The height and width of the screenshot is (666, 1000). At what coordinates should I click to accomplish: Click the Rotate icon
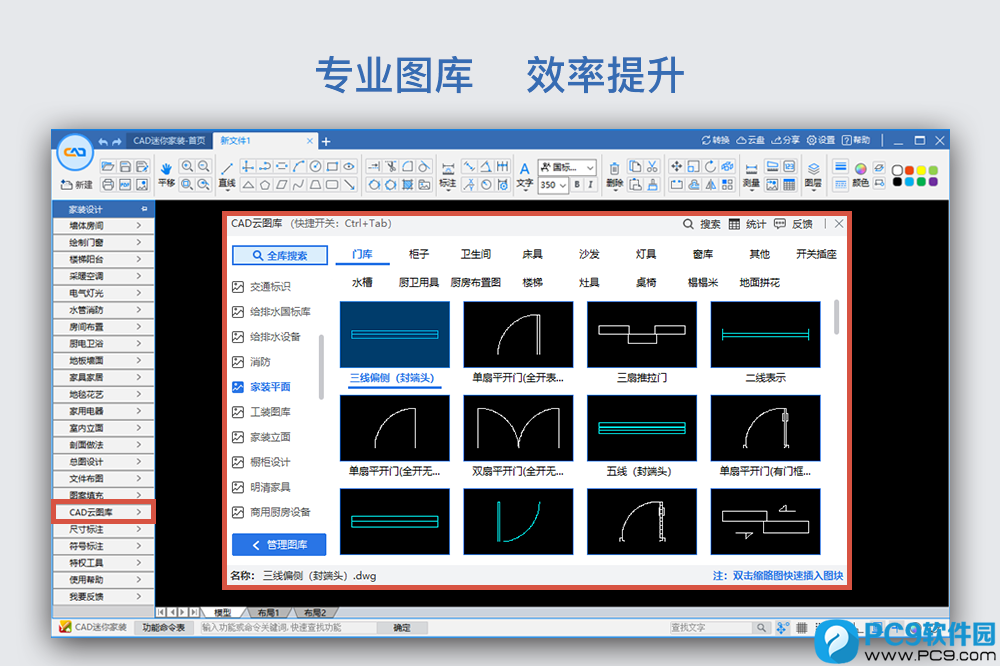point(710,166)
